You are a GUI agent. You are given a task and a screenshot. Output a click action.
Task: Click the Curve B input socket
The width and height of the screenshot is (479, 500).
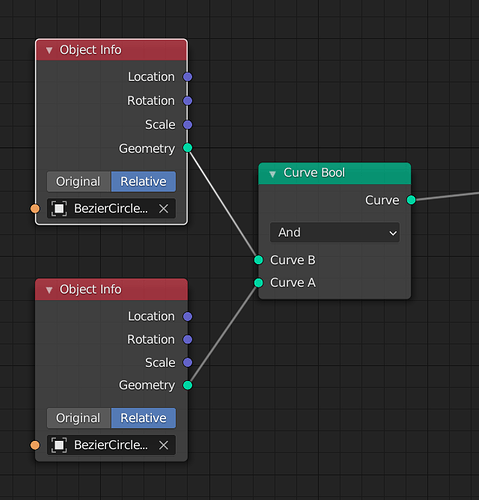[x=258, y=260]
